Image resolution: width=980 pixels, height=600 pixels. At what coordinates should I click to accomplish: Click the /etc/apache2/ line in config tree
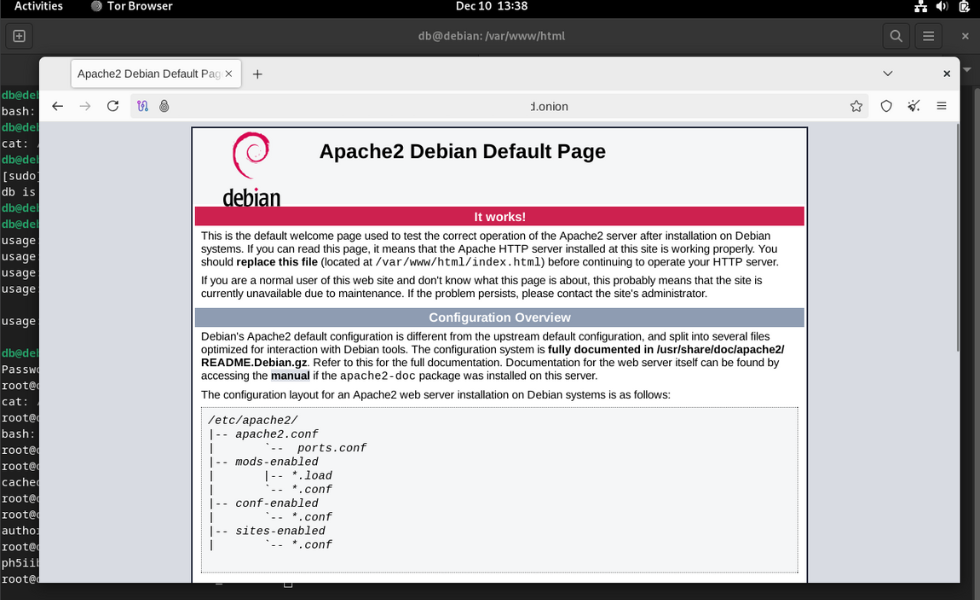[x=253, y=421]
